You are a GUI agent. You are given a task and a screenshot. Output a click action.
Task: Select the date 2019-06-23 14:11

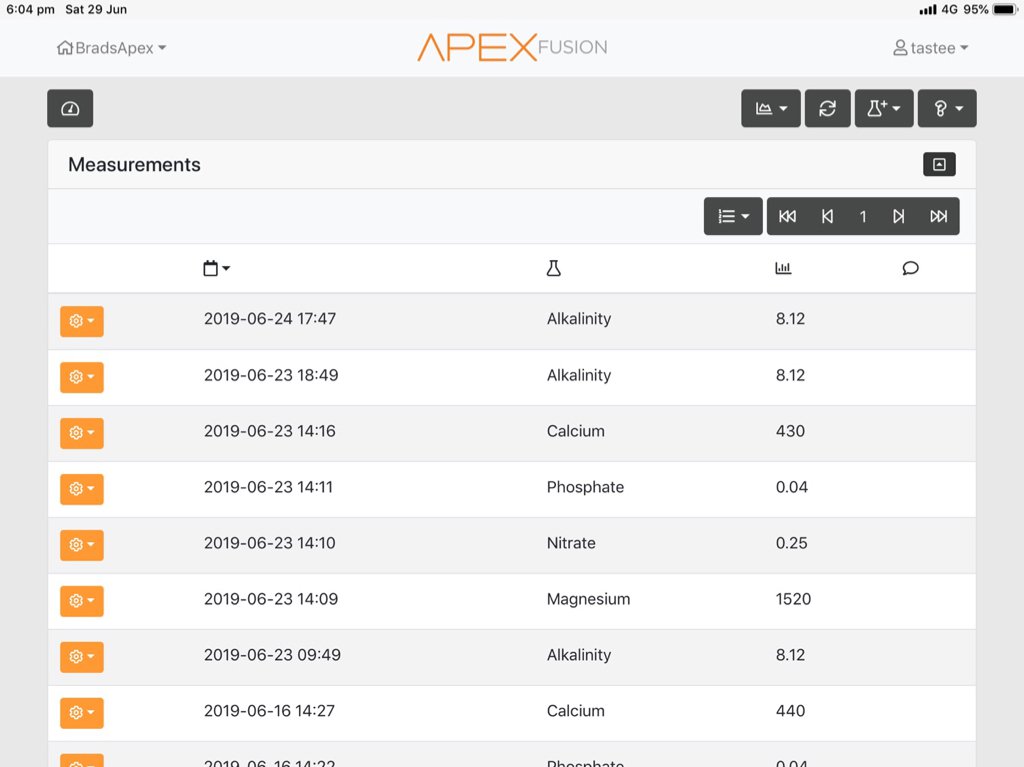point(268,487)
